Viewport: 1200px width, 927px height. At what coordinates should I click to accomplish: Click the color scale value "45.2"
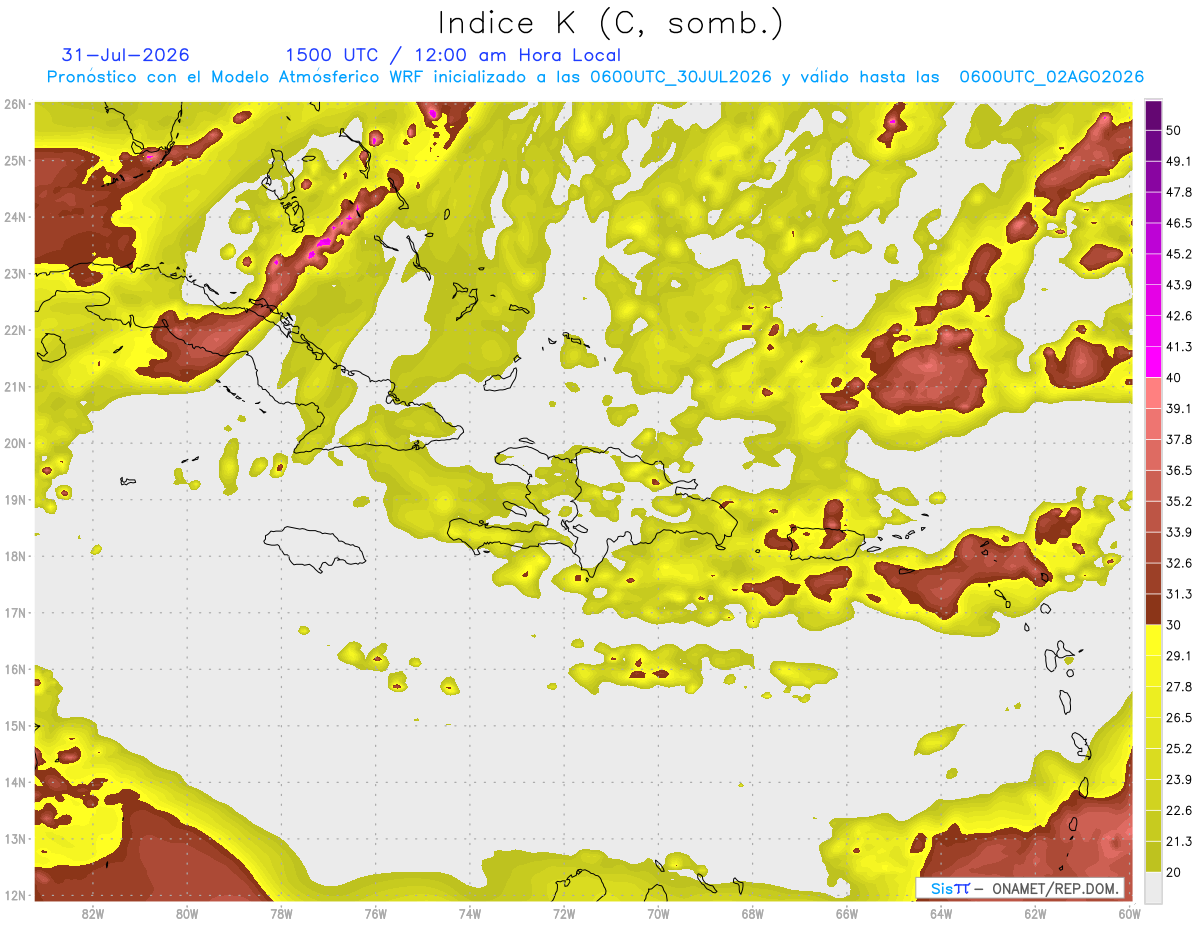pyautogui.click(x=1178, y=254)
